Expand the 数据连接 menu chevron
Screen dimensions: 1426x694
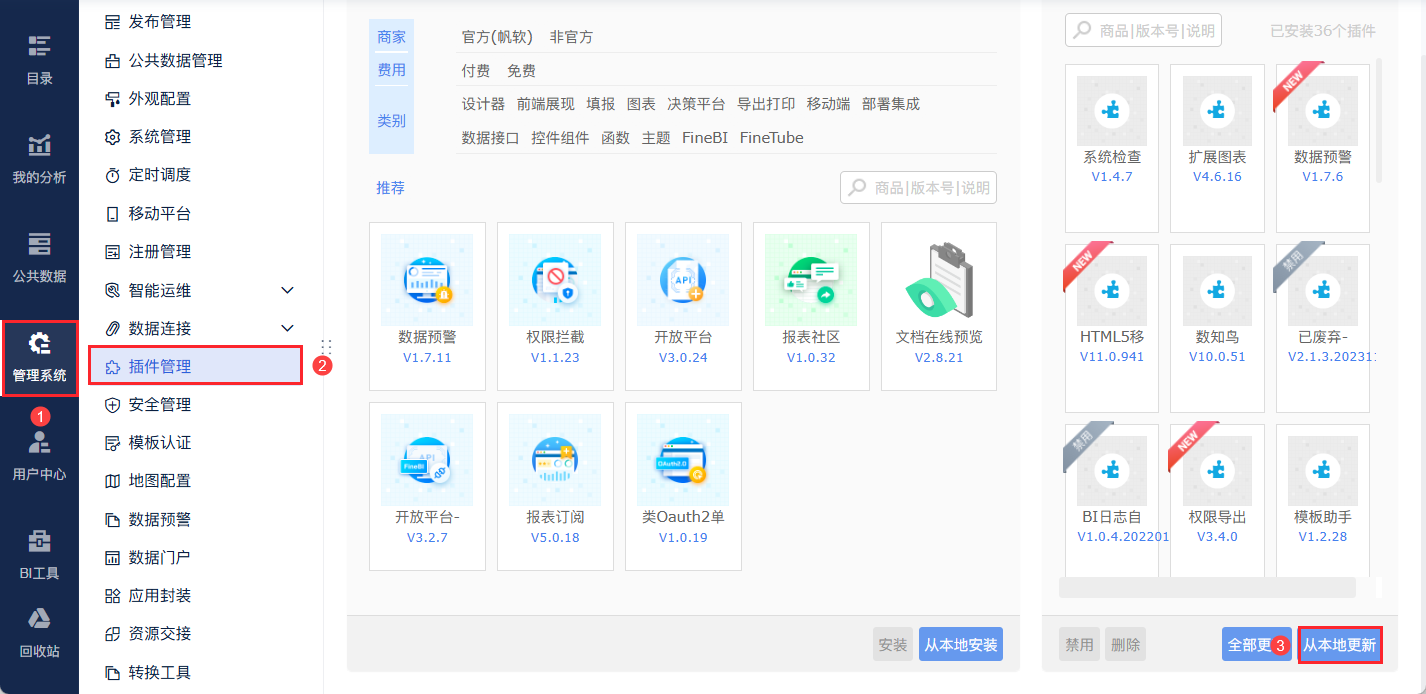coord(287,328)
